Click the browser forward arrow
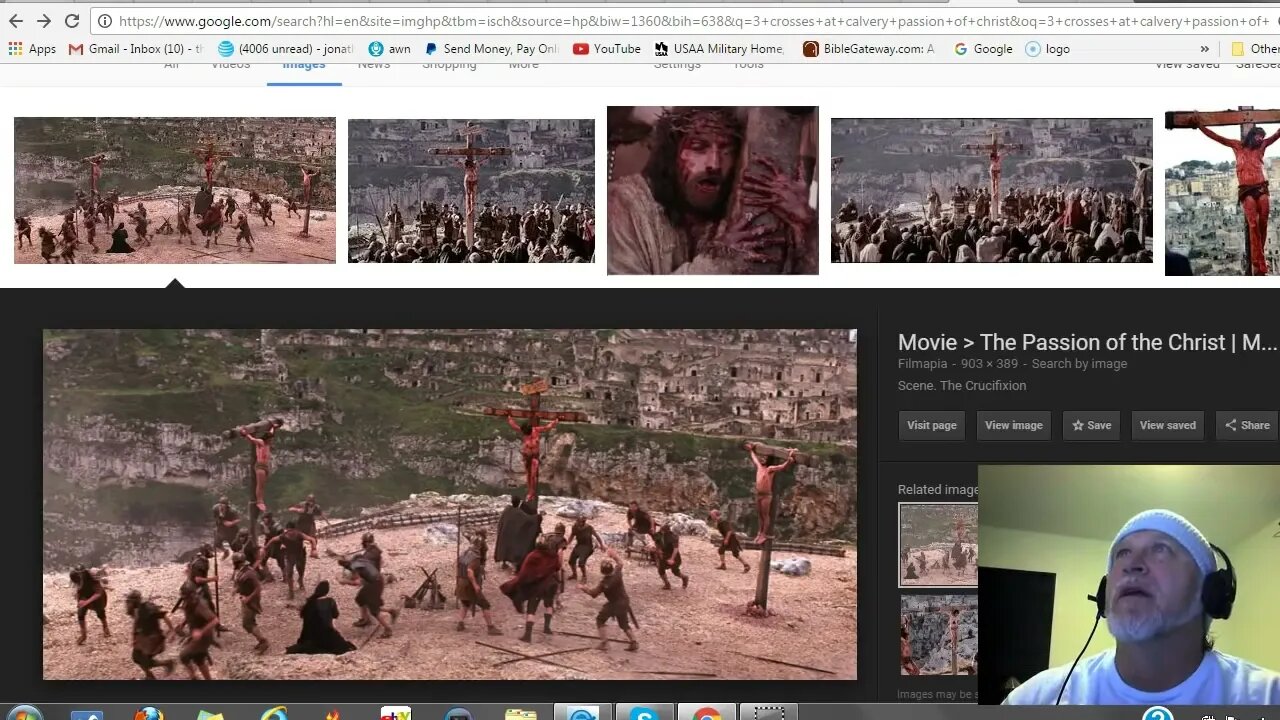Screen dimensions: 1280x720 44,21
